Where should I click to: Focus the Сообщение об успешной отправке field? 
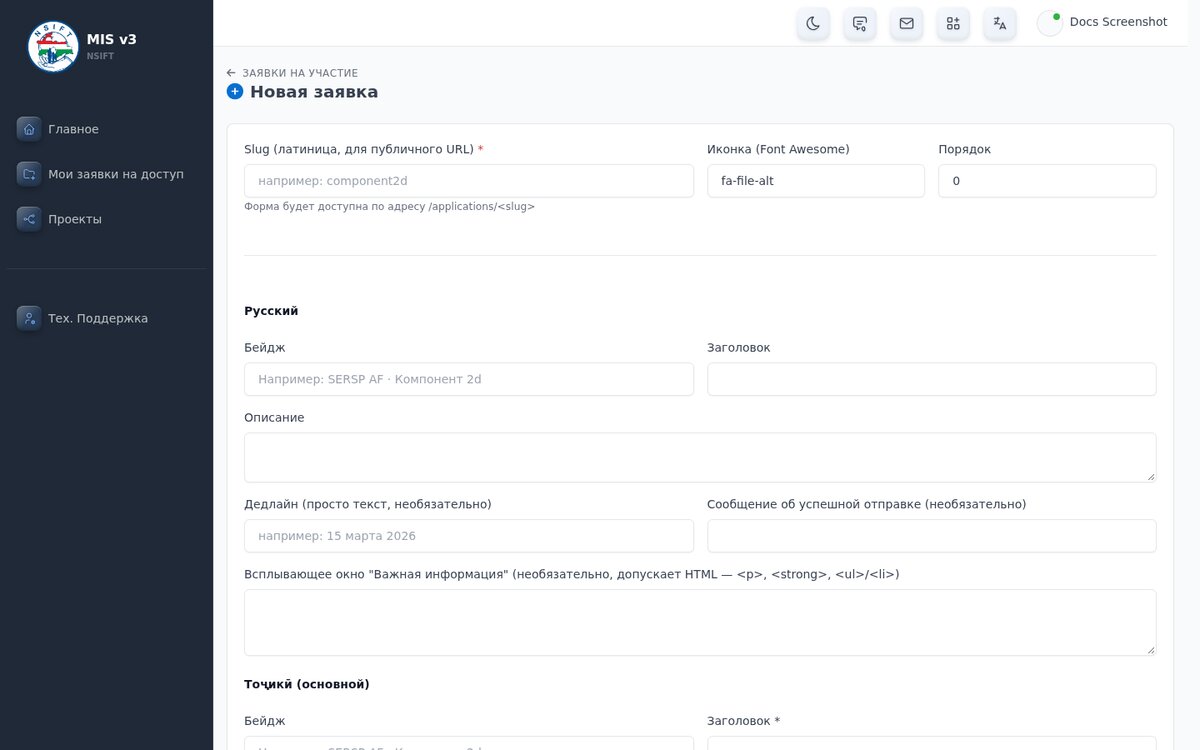pos(932,536)
